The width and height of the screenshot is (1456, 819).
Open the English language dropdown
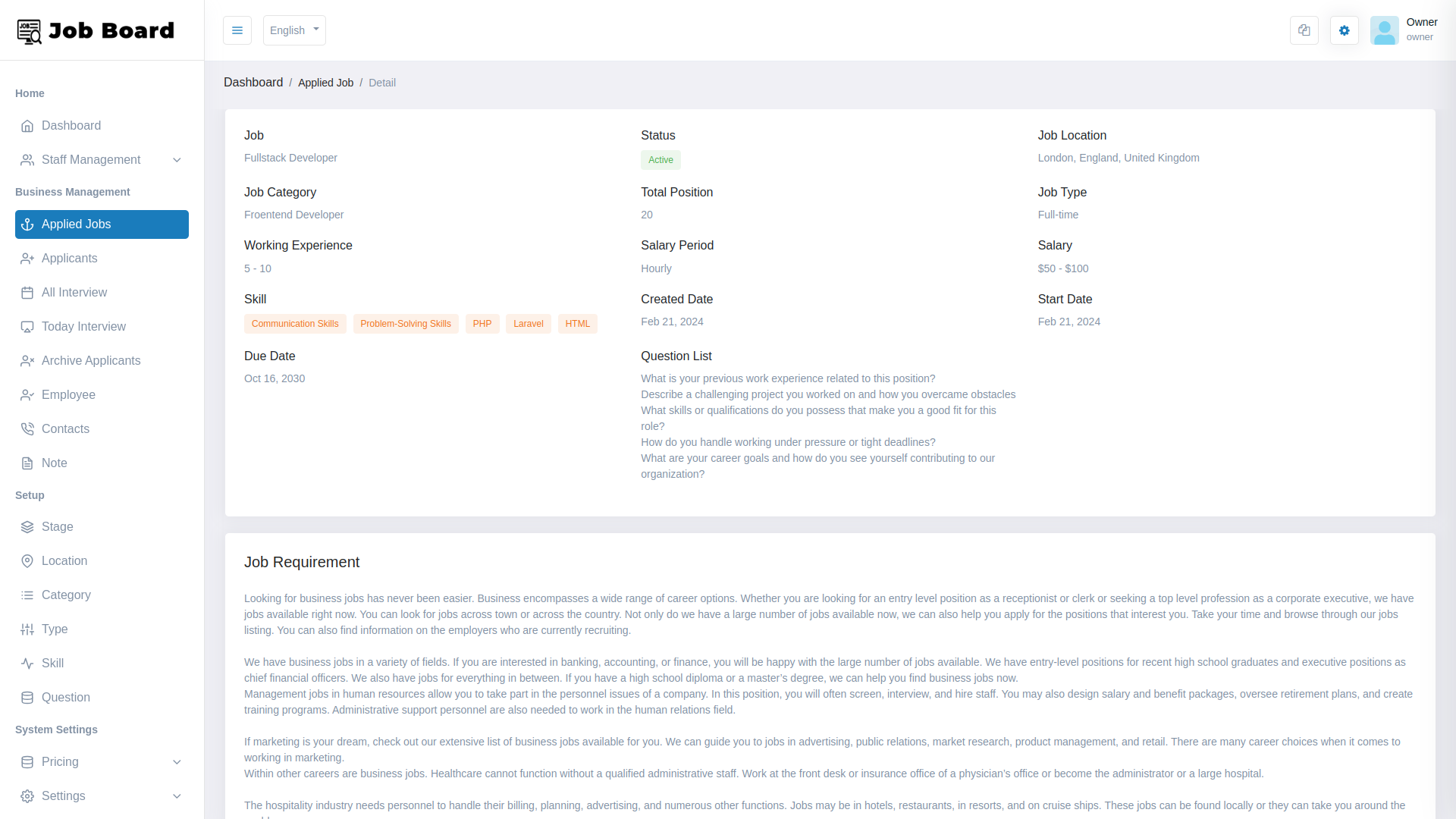click(294, 30)
